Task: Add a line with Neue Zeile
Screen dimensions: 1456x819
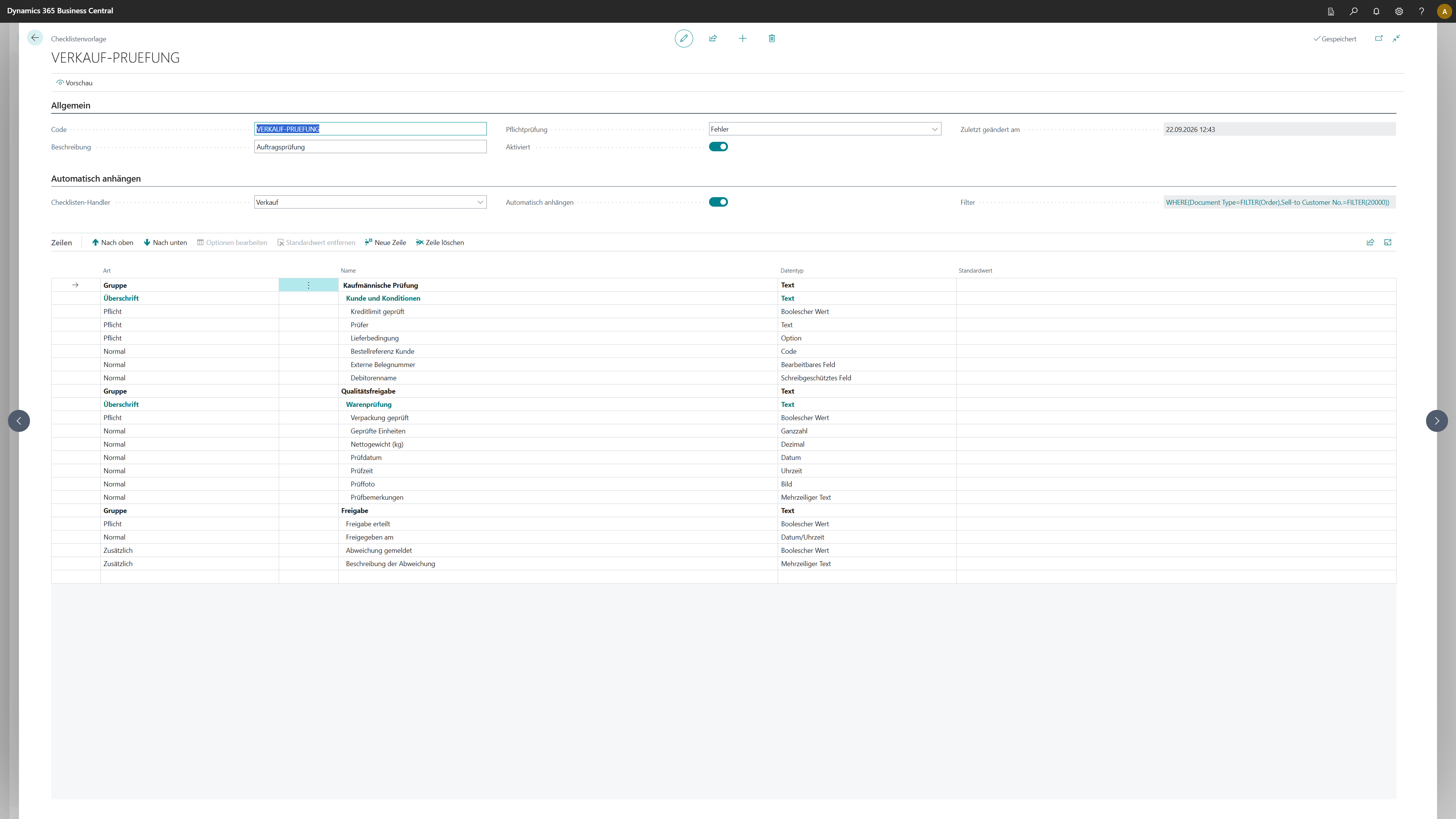Action: pyautogui.click(x=386, y=243)
